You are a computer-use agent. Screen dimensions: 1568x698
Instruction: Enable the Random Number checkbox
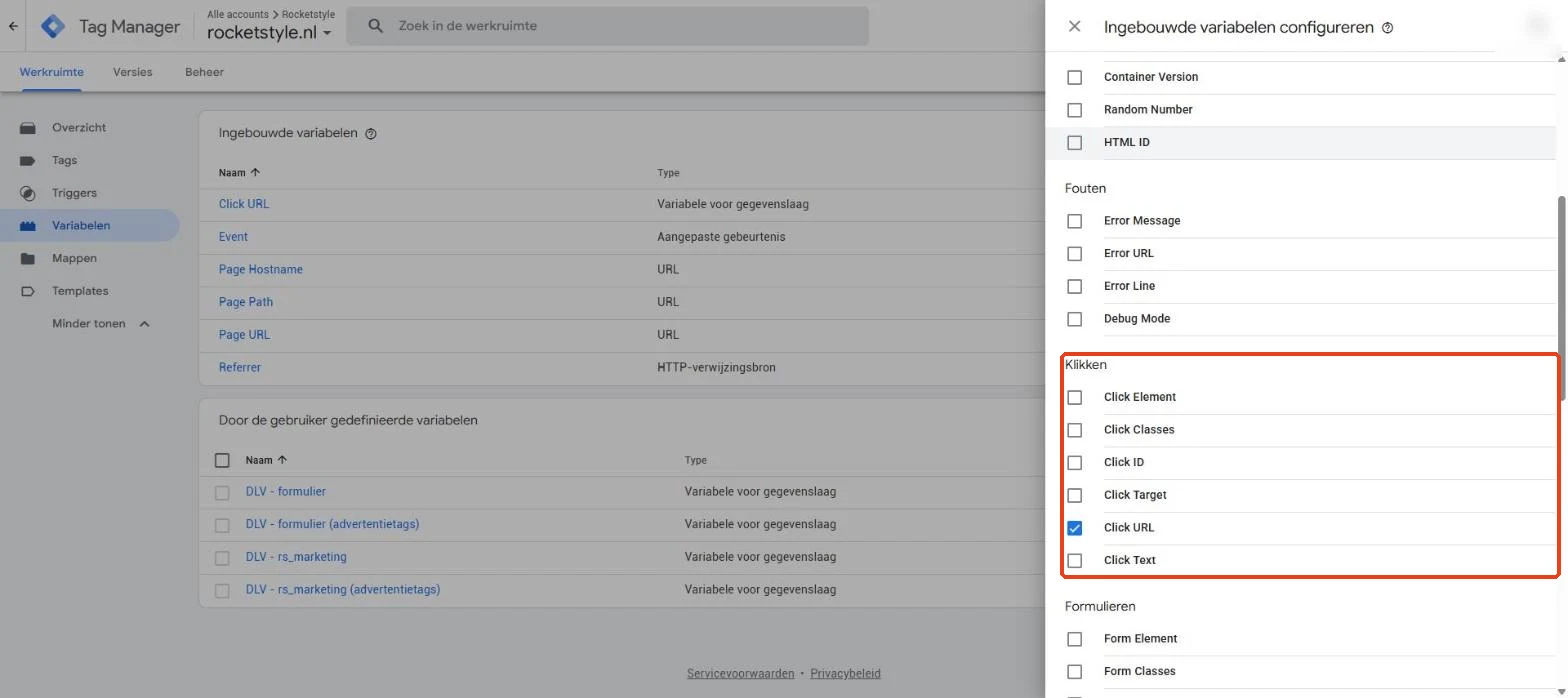tap(1075, 110)
